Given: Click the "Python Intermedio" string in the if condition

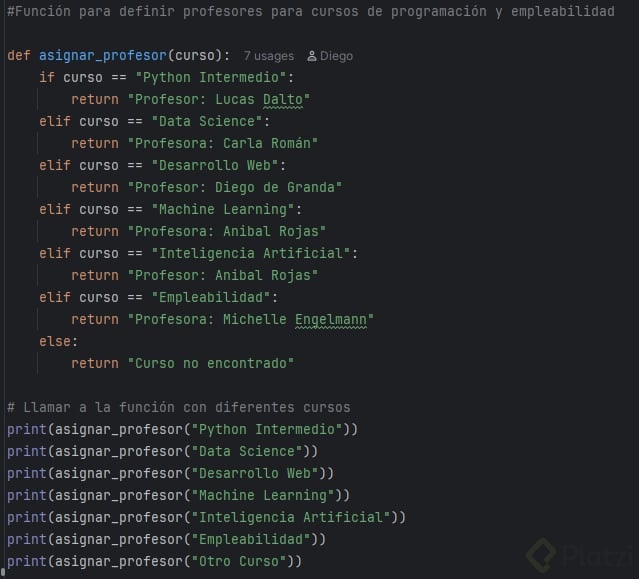Looking at the screenshot, I should click(219, 77).
